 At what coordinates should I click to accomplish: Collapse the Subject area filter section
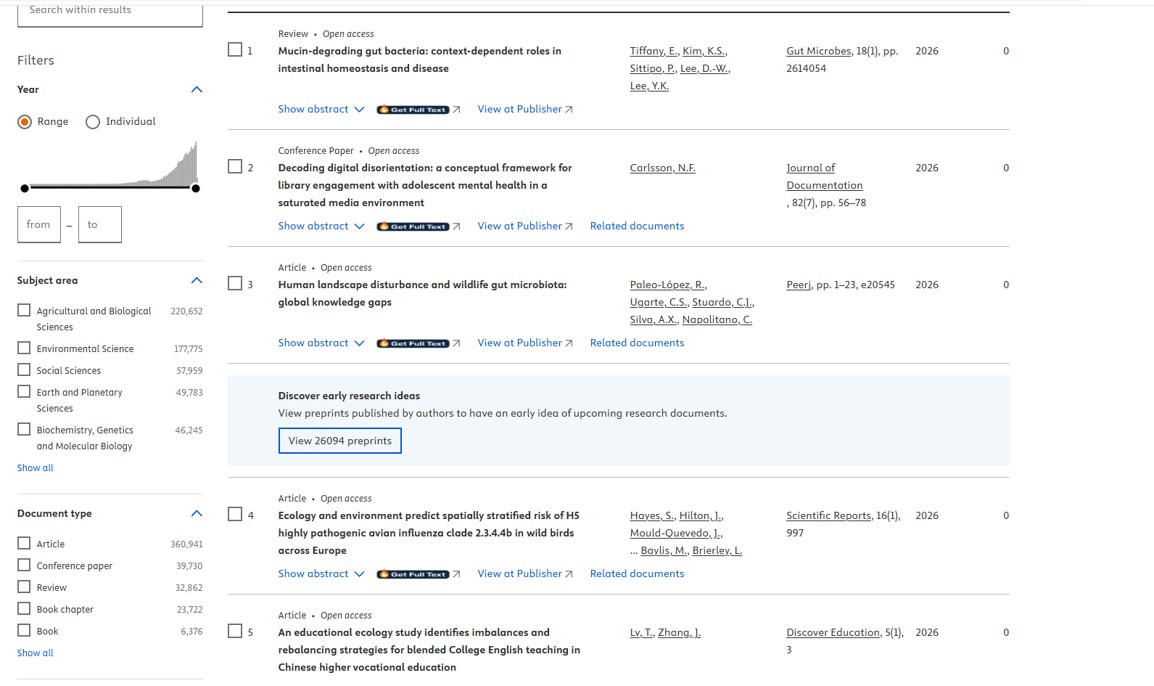[x=196, y=280]
